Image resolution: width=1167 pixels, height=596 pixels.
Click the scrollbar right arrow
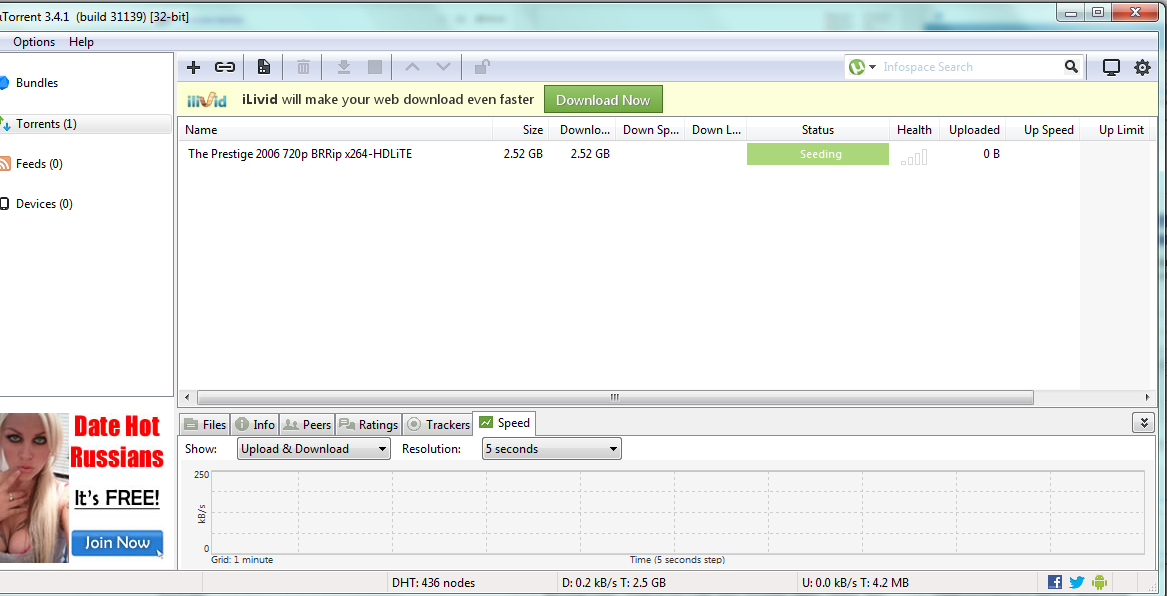pyautogui.click(x=1148, y=397)
